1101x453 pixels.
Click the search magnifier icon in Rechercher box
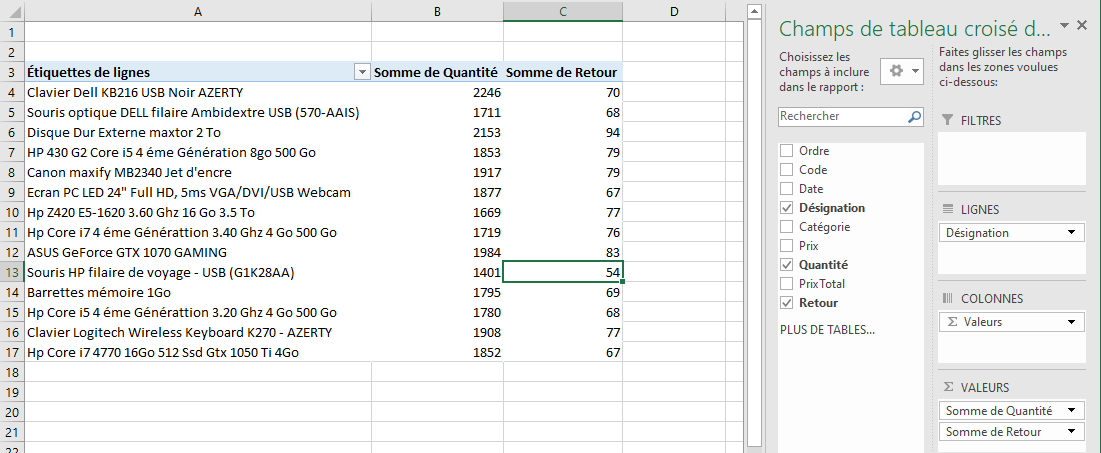(x=914, y=117)
